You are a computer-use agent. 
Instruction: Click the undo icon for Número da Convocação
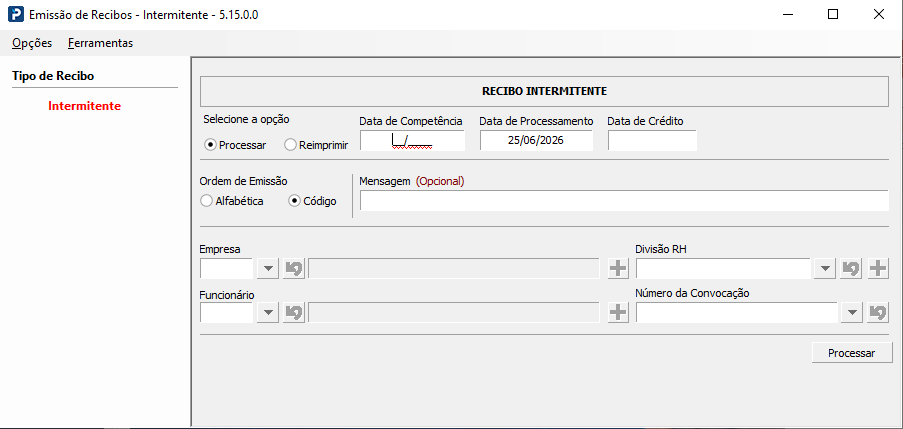point(878,313)
